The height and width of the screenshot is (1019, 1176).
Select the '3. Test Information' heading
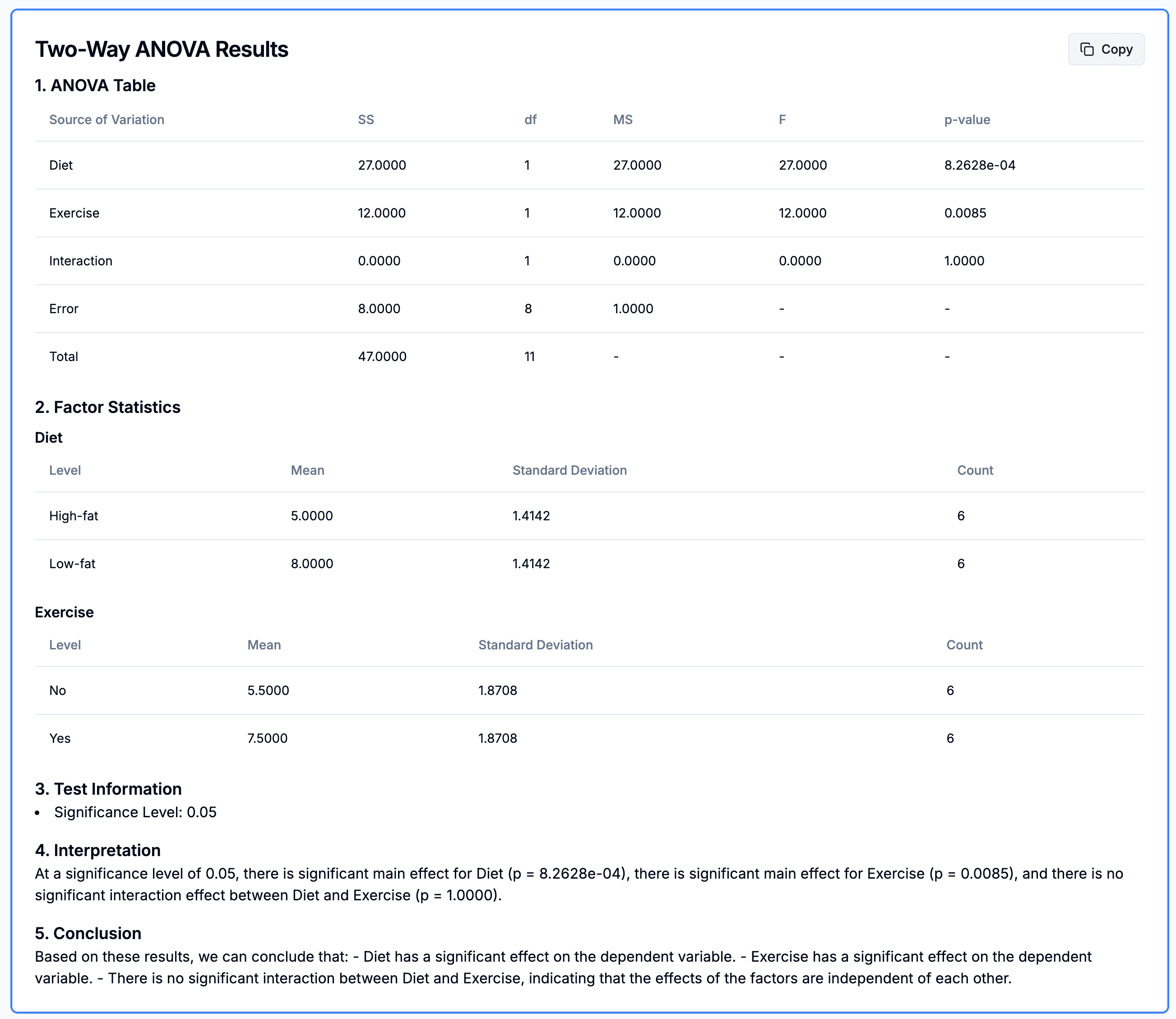(x=108, y=789)
